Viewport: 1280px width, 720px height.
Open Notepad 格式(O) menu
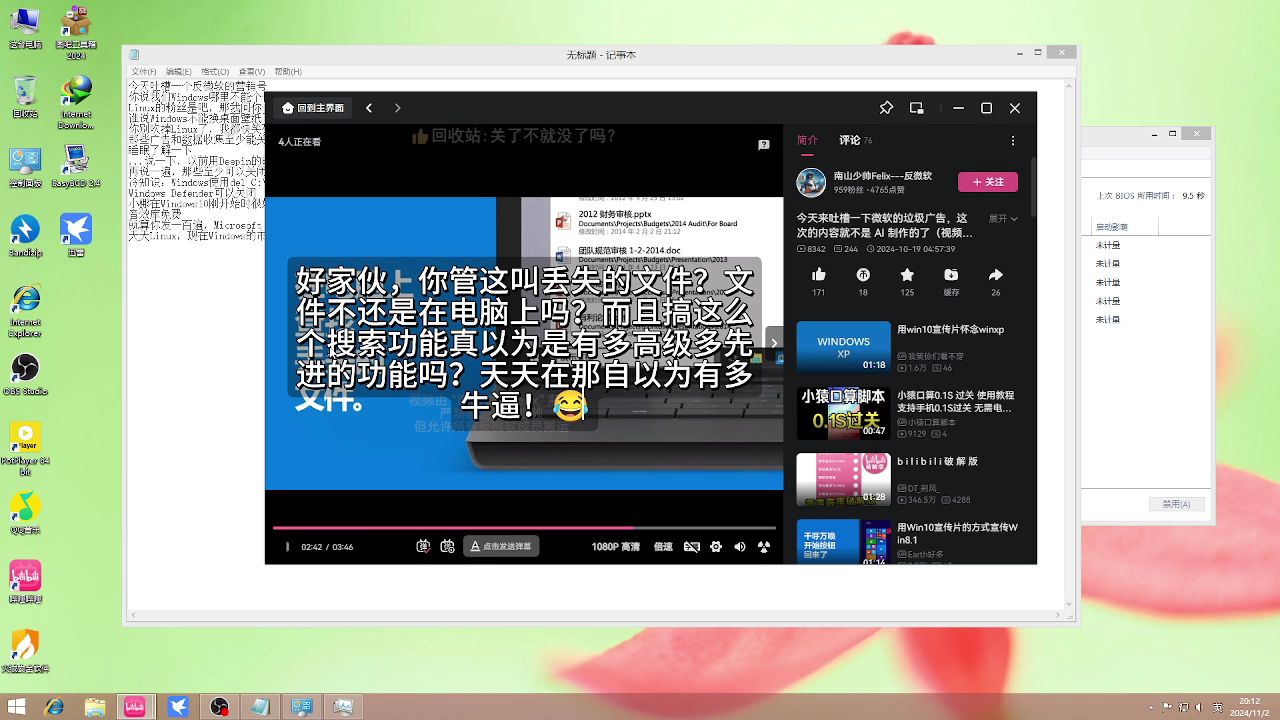pyautogui.click(x=215, y=72)
